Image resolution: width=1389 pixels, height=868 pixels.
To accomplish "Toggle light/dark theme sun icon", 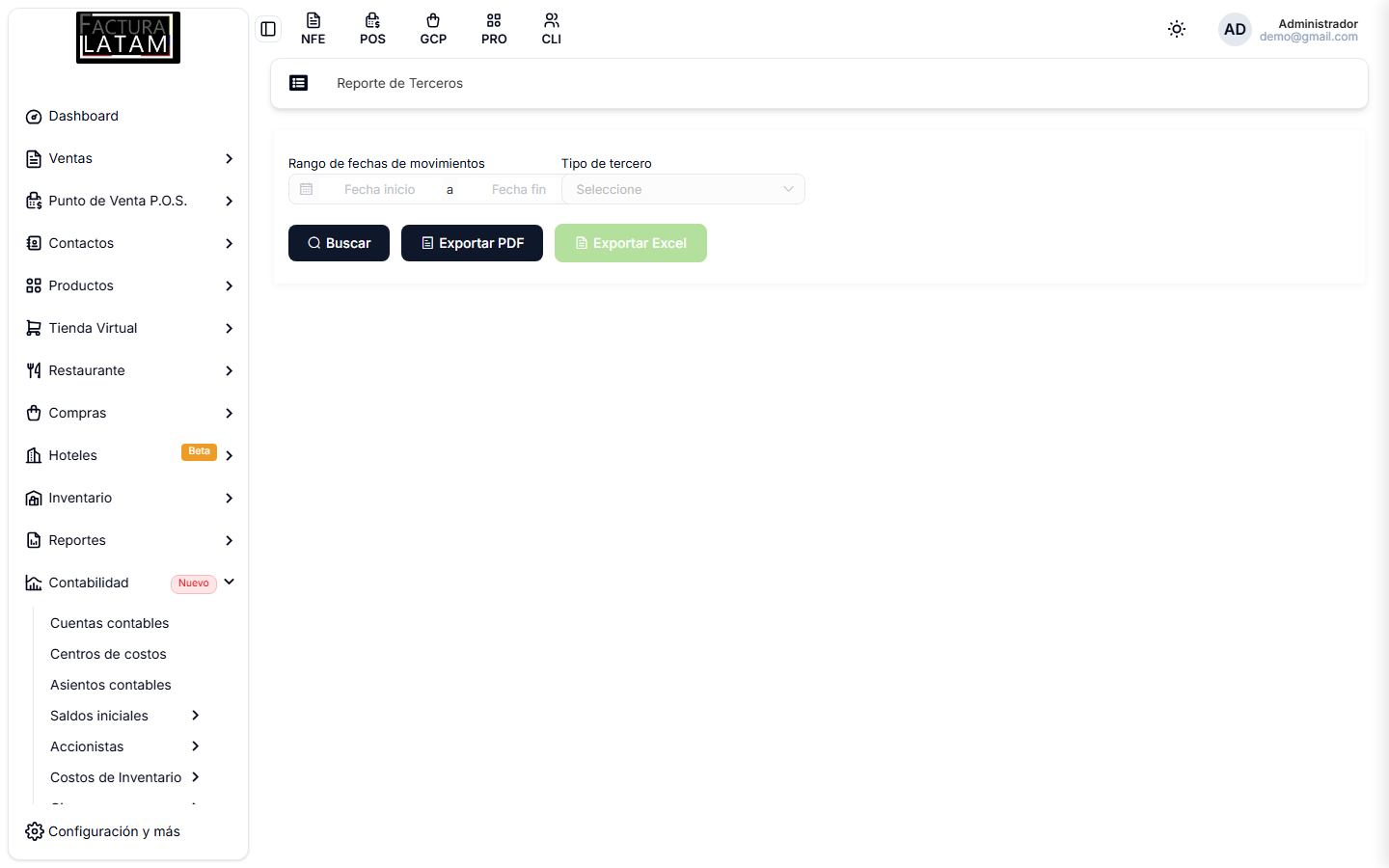I will click(x=1177, y=29).
